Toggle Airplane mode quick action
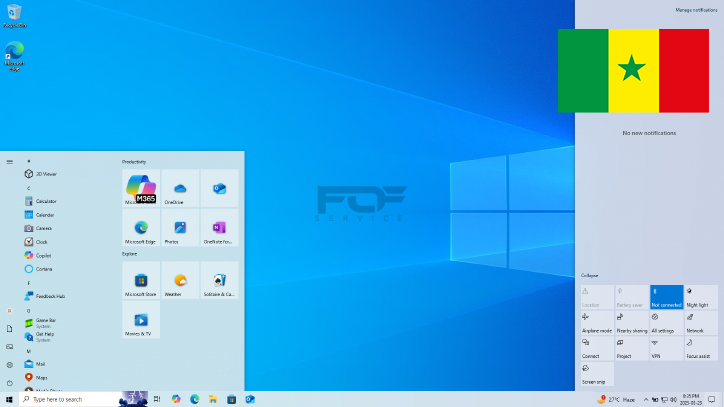The width and height of the screenshot is (724, 407). pos(597,322)
